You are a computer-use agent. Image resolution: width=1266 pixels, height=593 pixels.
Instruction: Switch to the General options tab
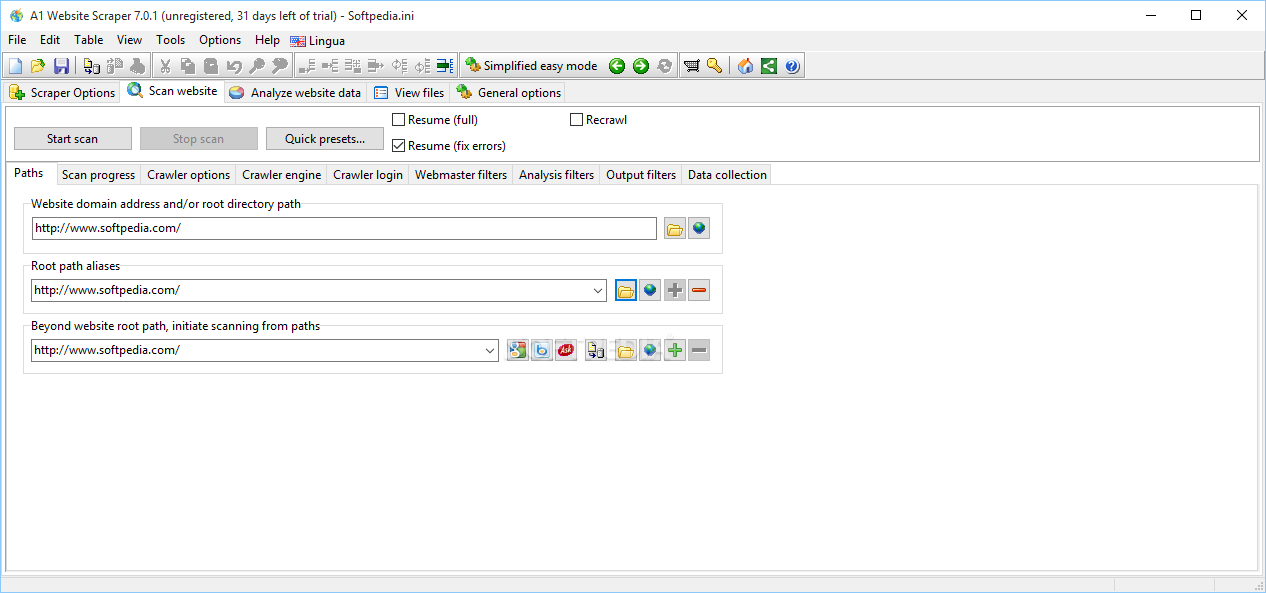pyautogui.click(x=509, y=92)
